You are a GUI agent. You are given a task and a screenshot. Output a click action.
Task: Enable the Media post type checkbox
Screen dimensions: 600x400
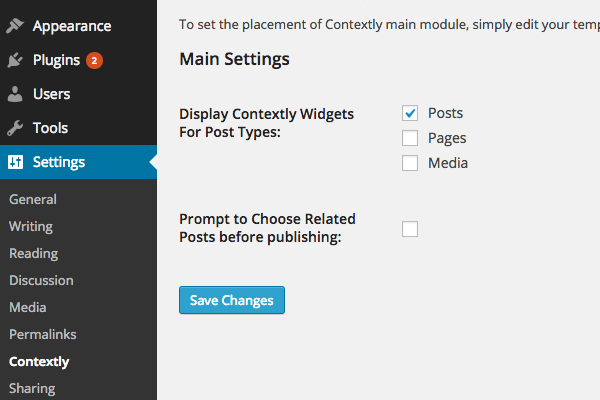(410, 163)
